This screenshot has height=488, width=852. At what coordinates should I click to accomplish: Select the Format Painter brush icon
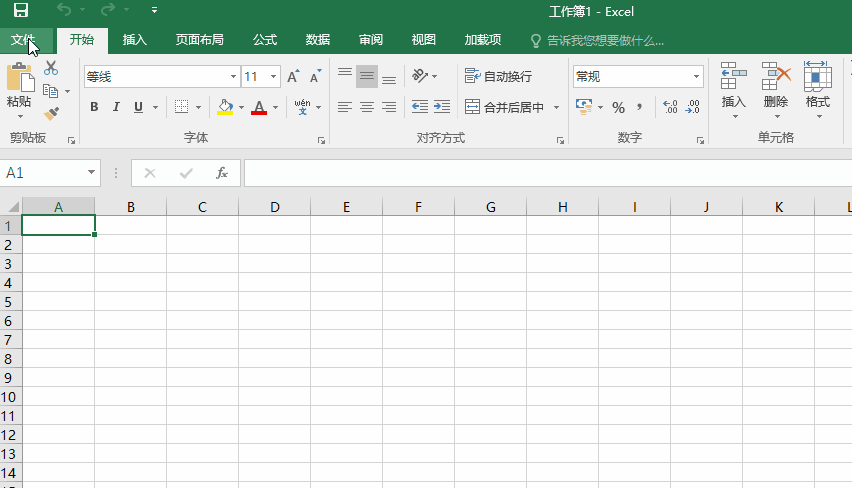[x=51, y=114]
